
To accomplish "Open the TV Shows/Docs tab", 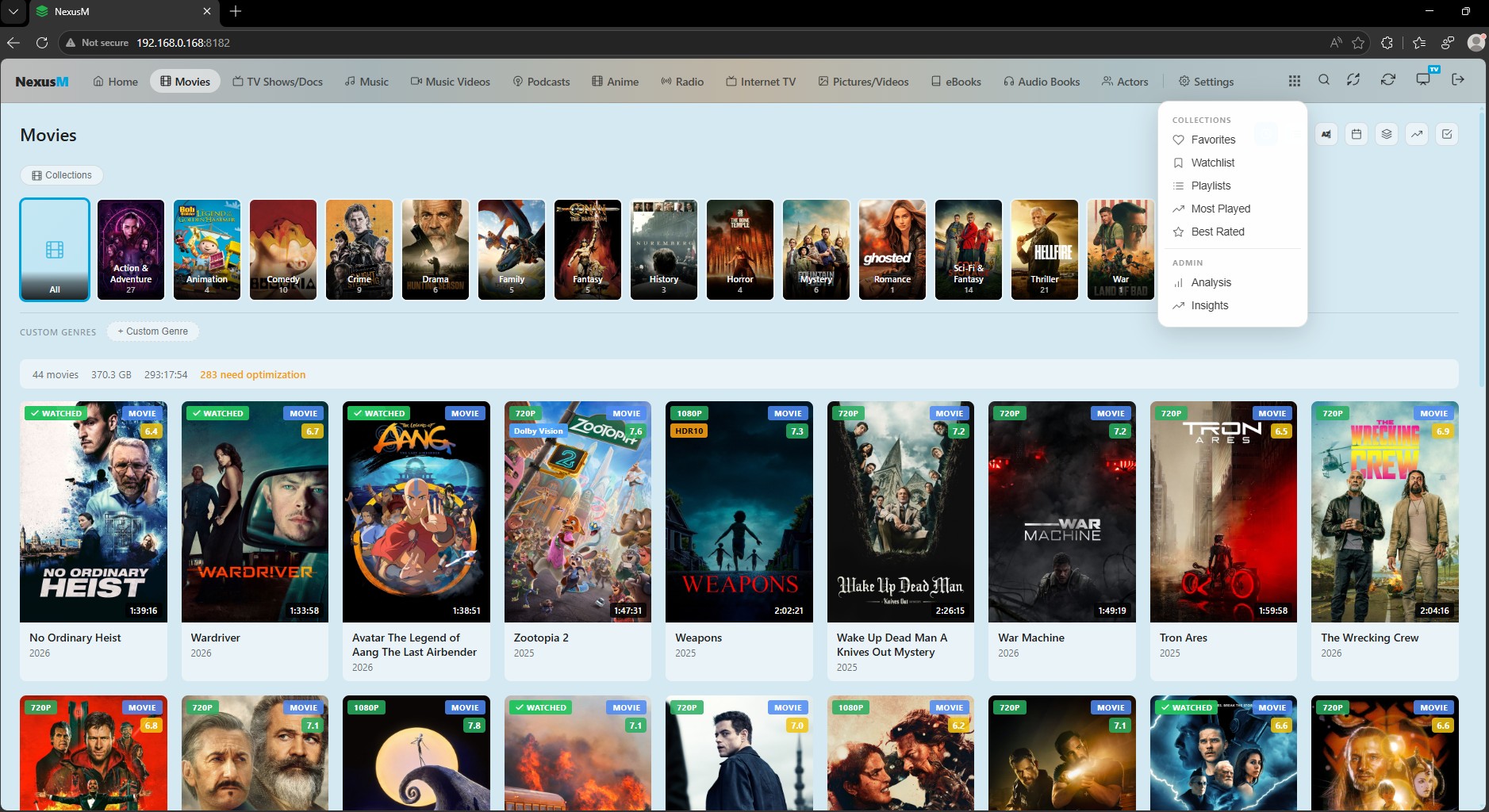I will (x=277, y=82).
